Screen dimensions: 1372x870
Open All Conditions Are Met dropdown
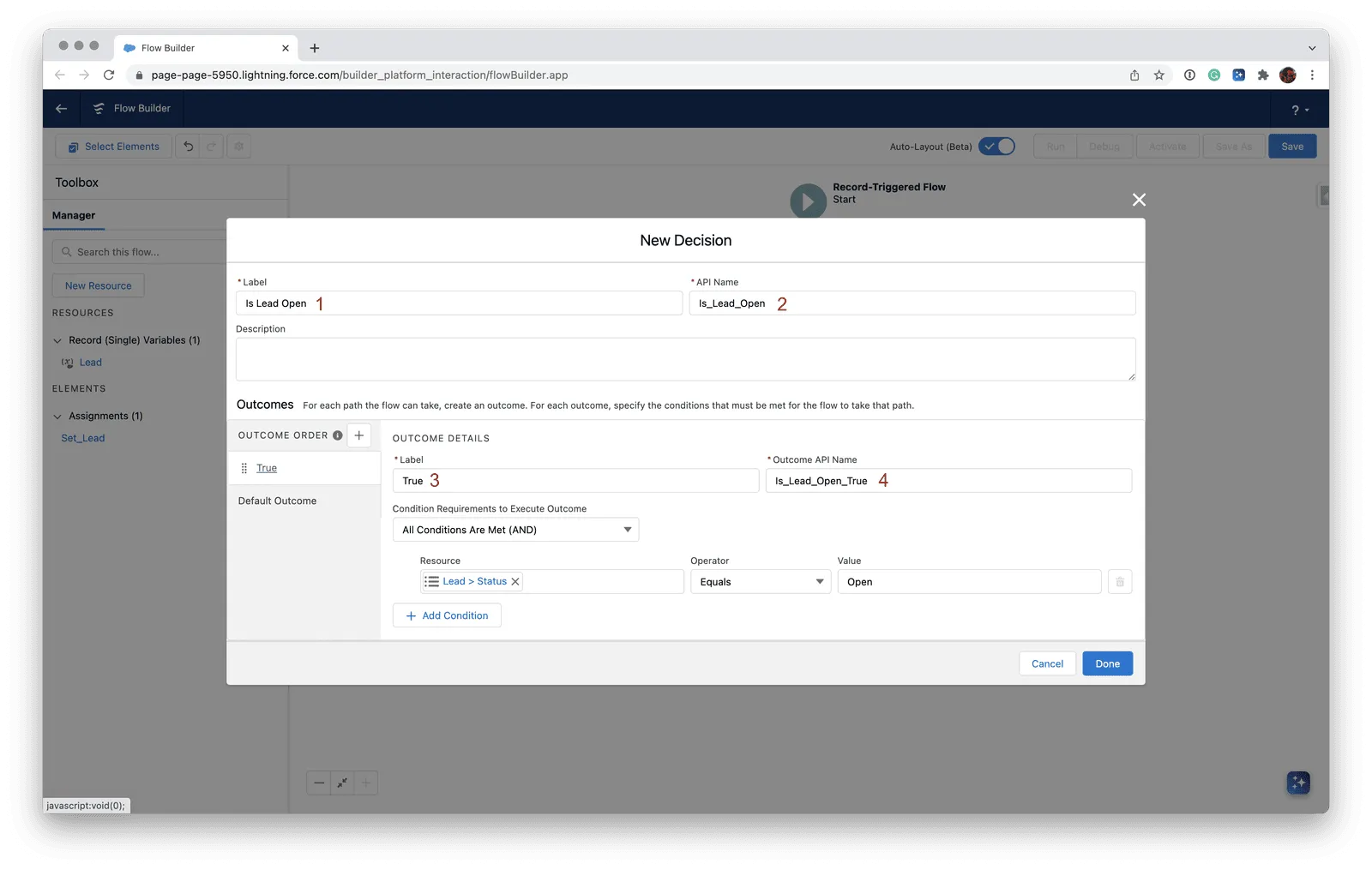tap(515, 530)
